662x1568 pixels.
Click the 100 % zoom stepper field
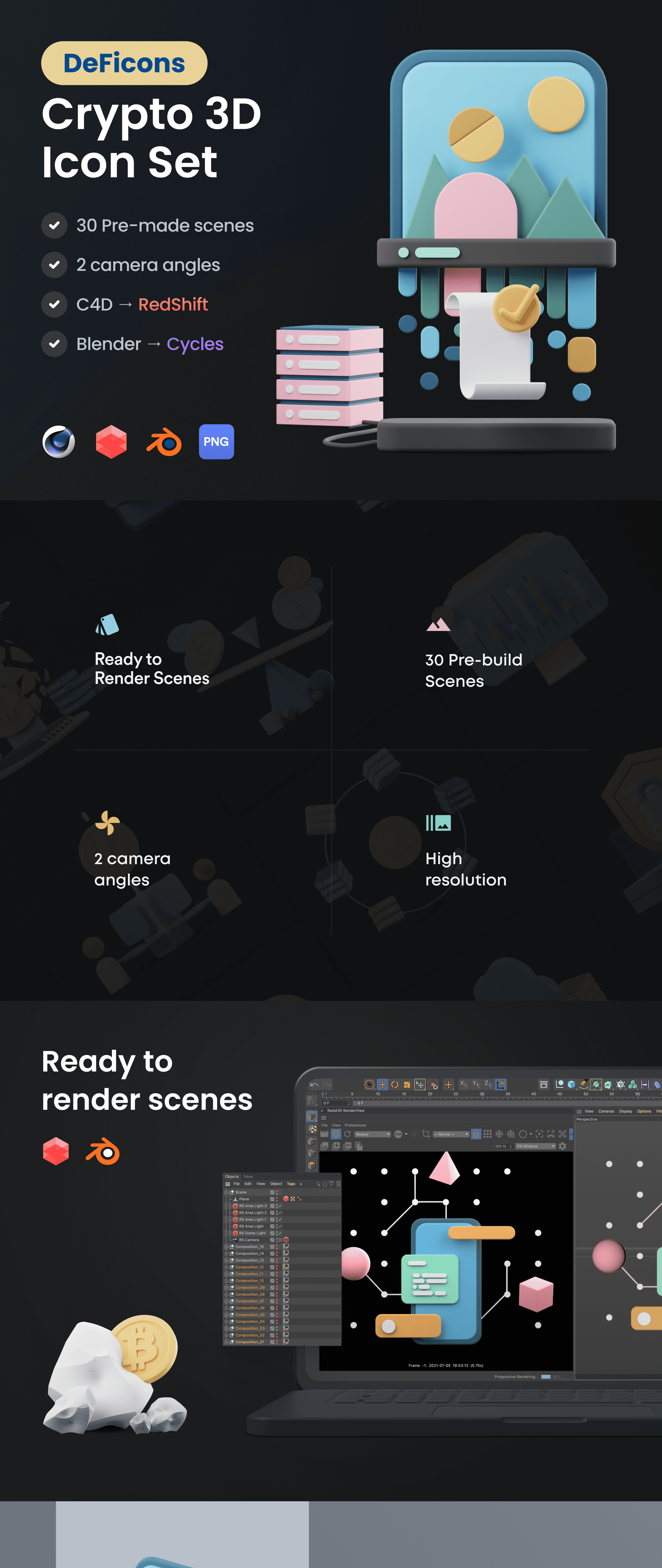504,1146
